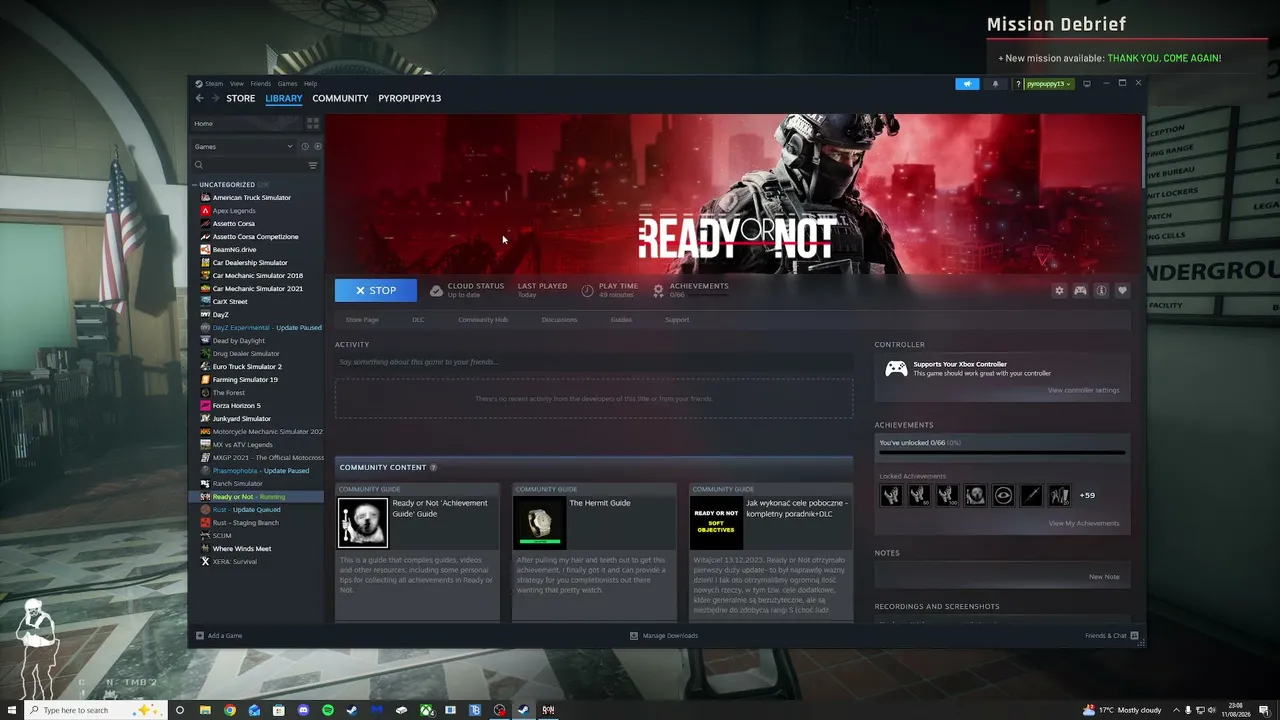Open File Explorer from the taskbar
The image size is (1280, 720).
click(x=205, y=710)
